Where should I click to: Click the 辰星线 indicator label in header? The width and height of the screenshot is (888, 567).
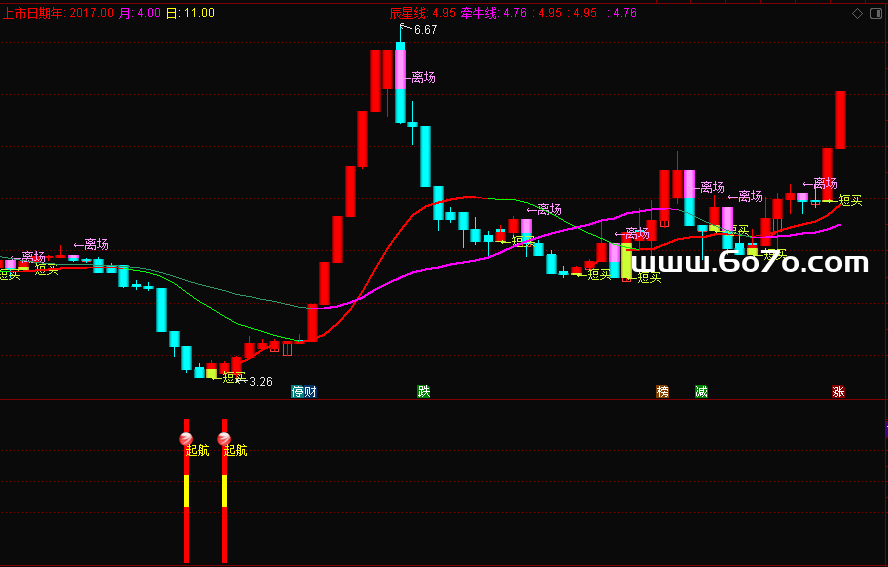(x=408, y=13)
